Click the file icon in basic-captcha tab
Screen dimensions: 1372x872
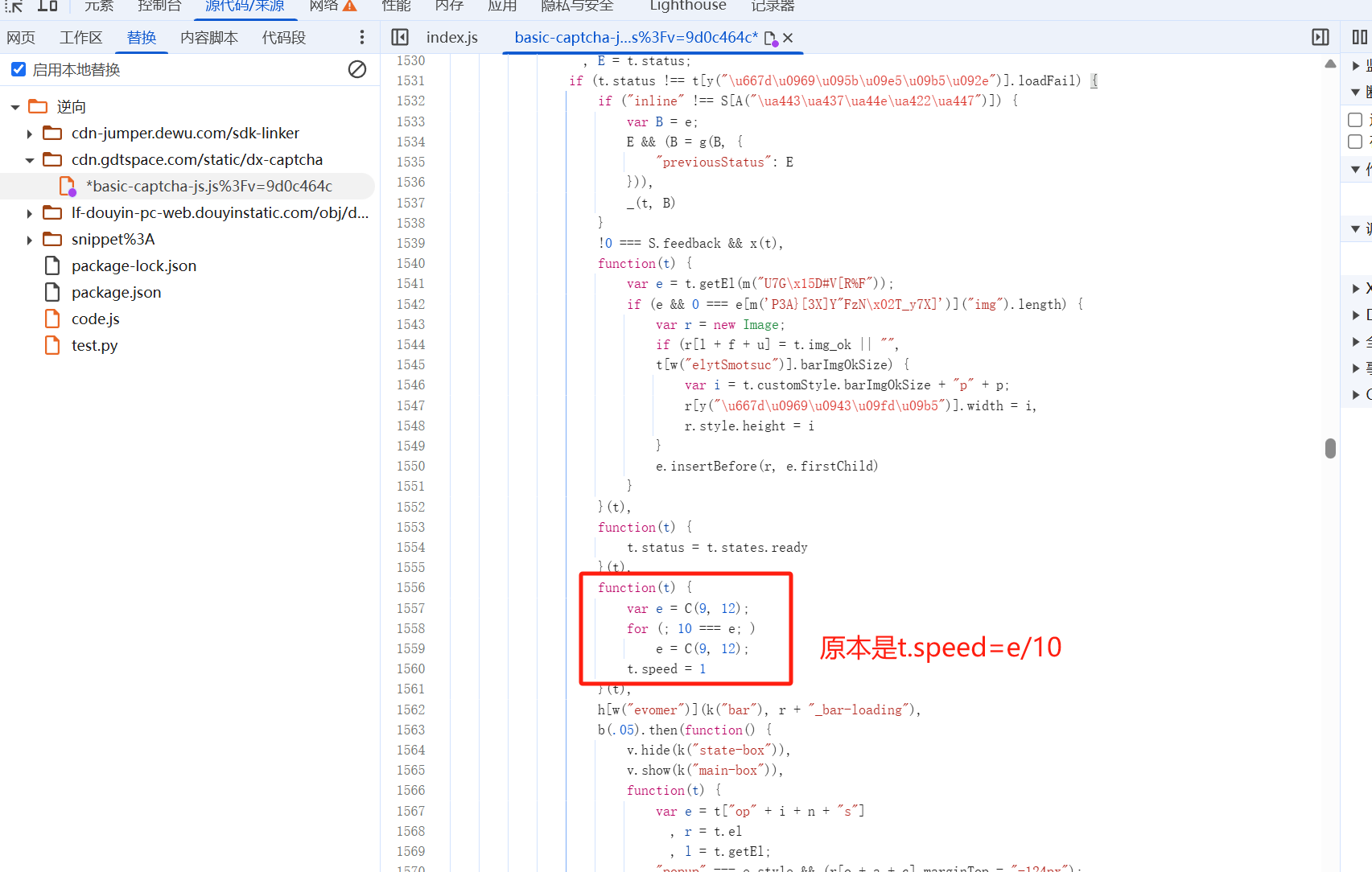coord(770,38)
